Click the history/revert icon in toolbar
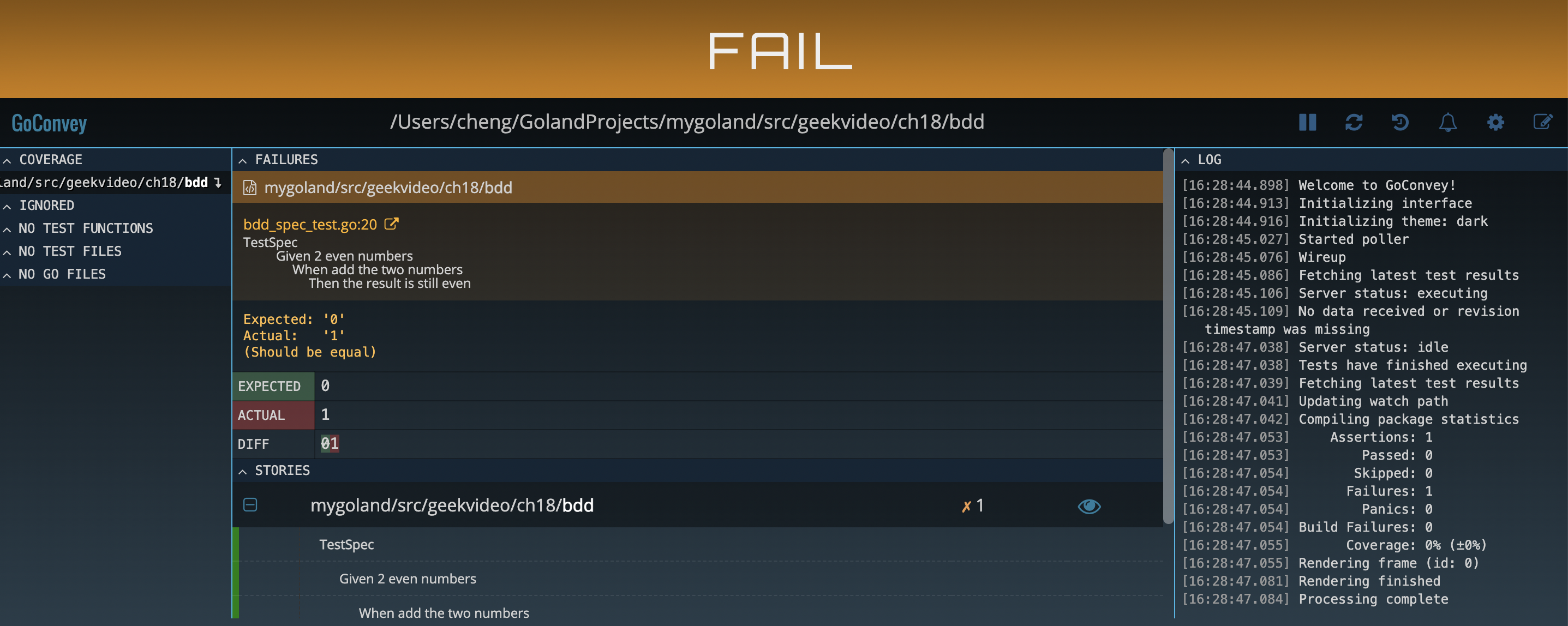 (1399, 122)
